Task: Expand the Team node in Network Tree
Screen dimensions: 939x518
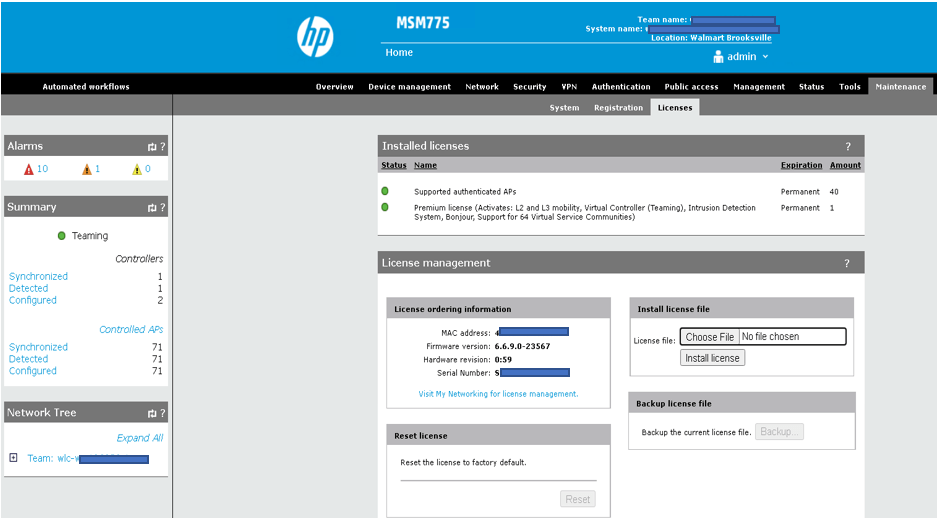Action: [13, 458]
